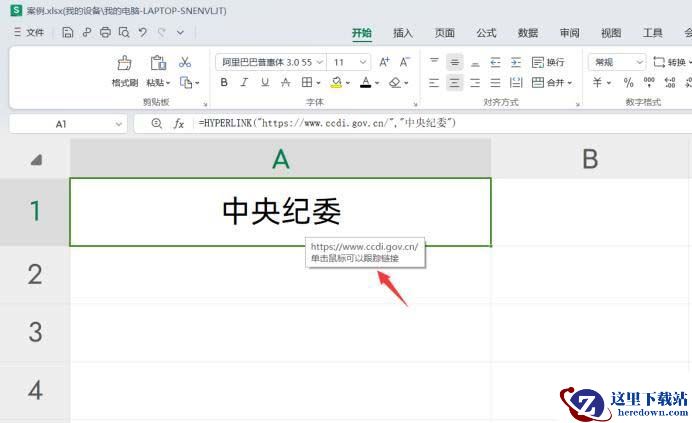Click the Save icon in quick access bar

click(x=67, y=33)
